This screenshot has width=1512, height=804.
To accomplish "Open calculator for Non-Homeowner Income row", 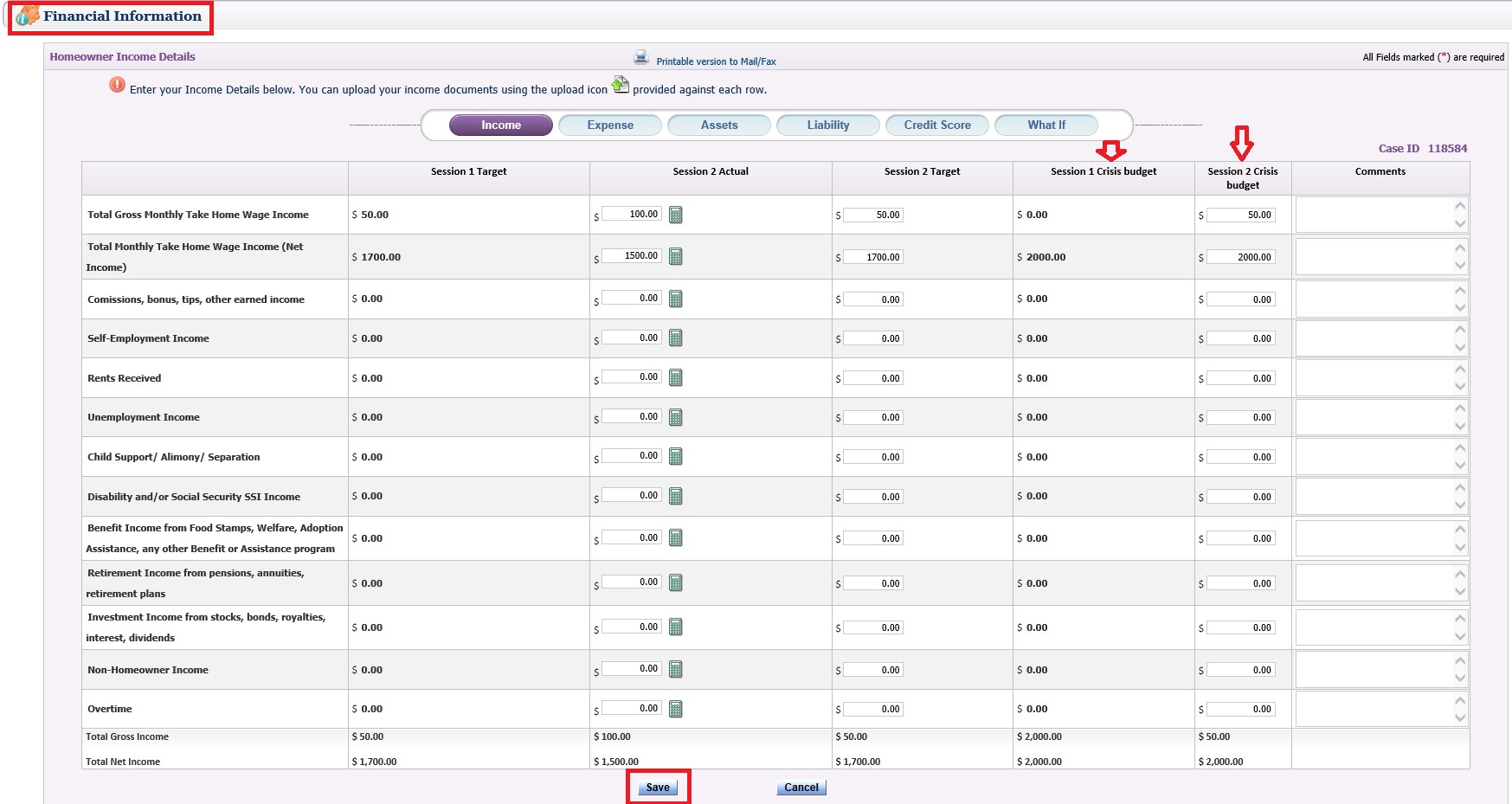I will click(x=676, y=669).
